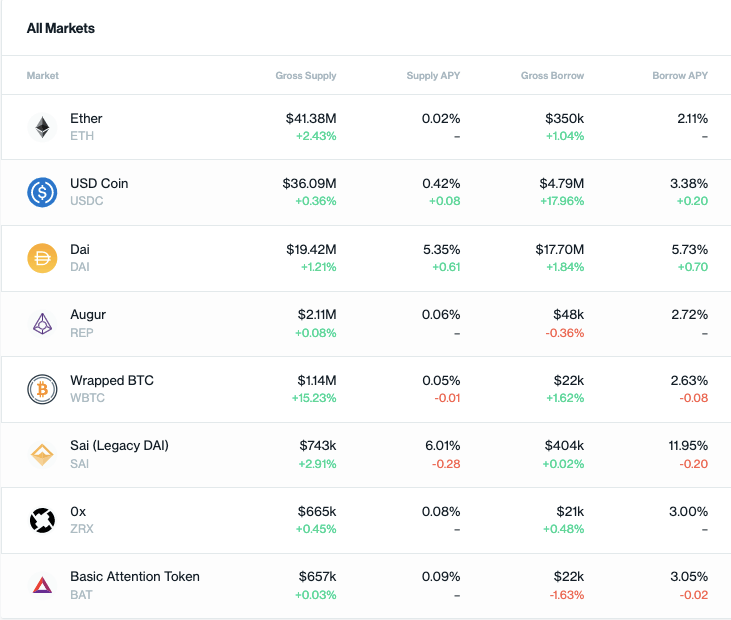This screenshot has width=731, height=620.
Task: Click Dai gross borrow $17.70M
Action: point(559,249)
